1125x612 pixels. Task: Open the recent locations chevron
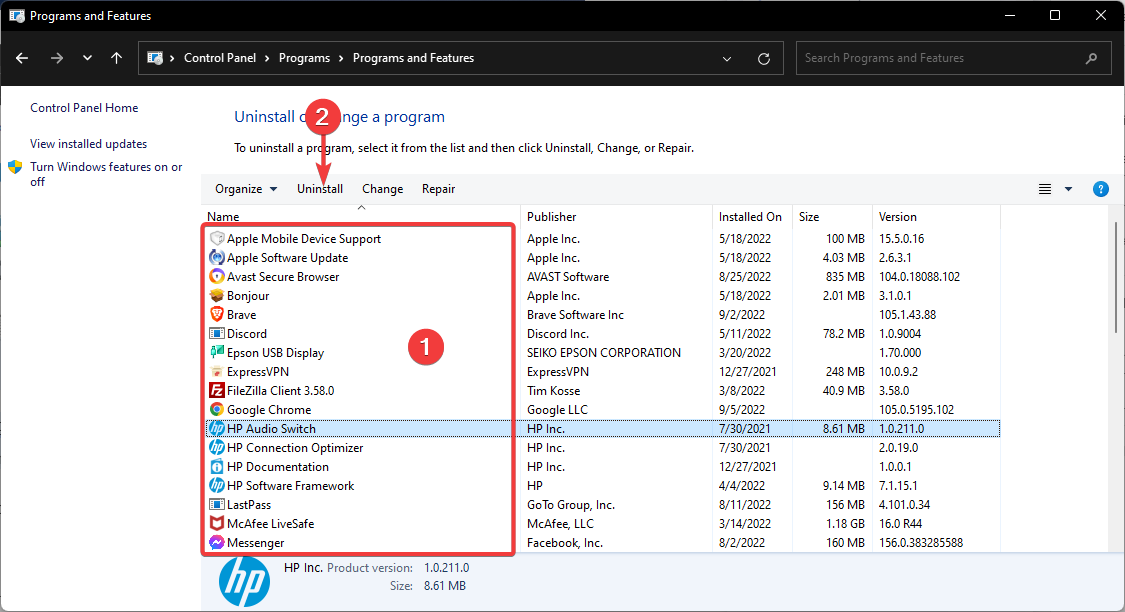pyautogui.click(x=87, y=58)
